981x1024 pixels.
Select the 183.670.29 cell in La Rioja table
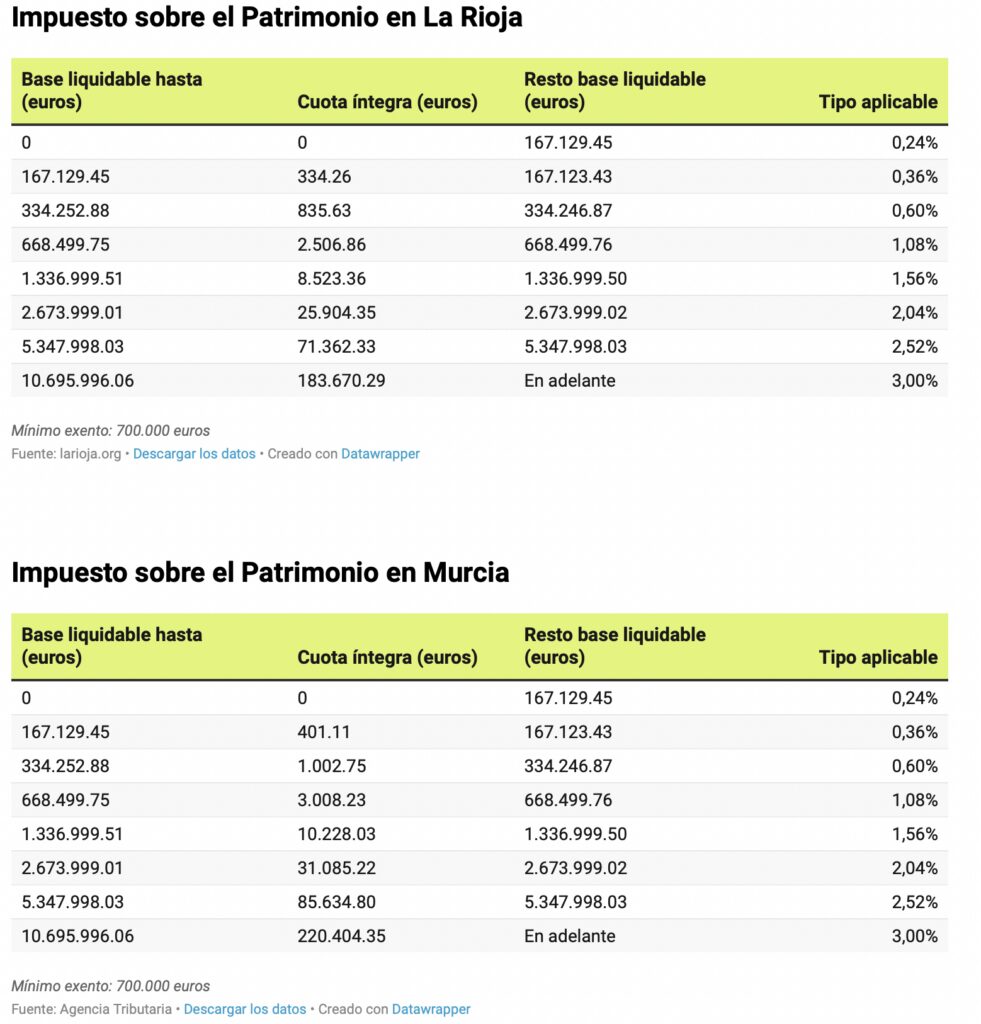point(341,381)
